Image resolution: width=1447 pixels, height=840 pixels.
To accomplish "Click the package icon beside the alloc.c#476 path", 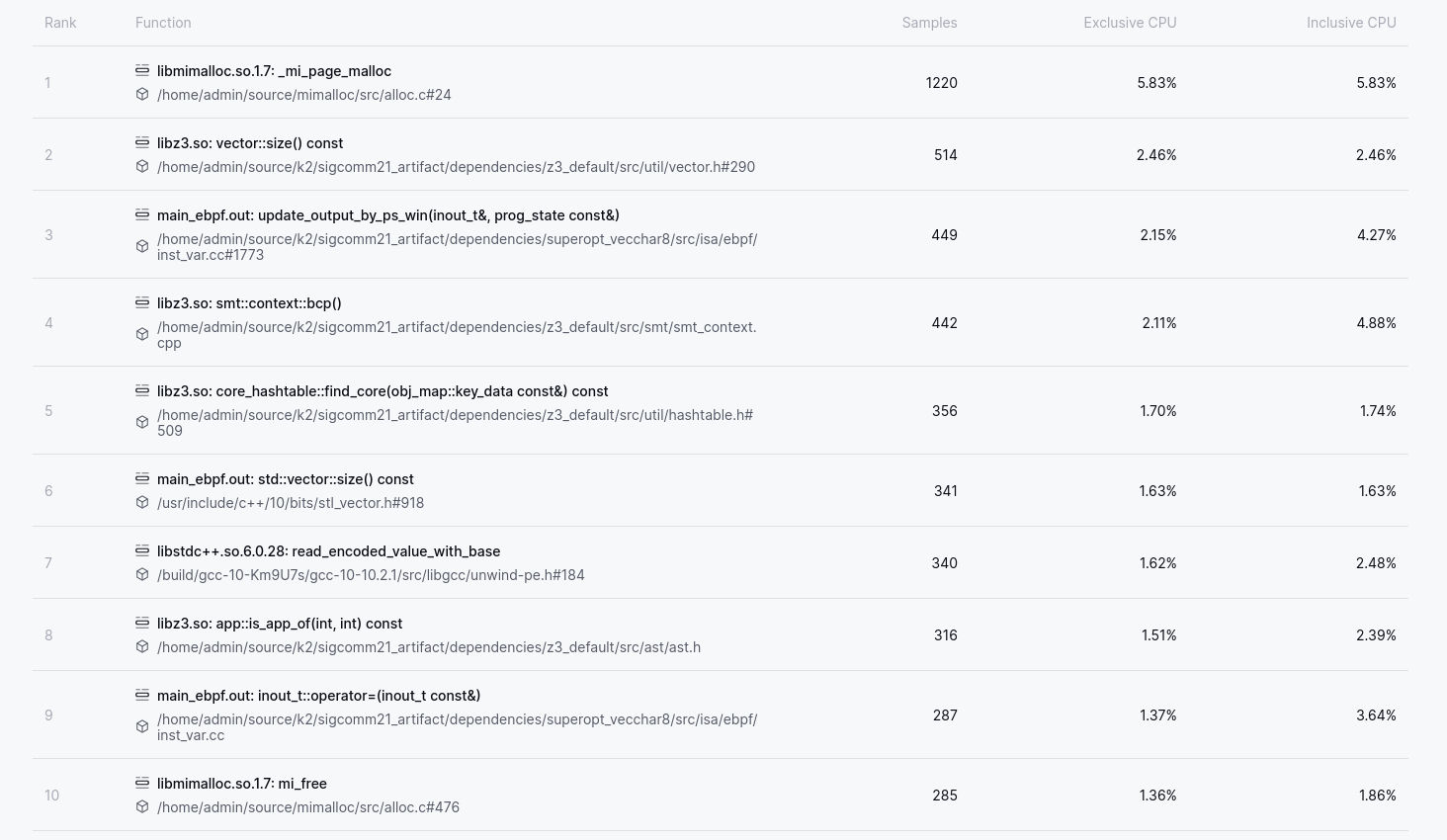I will pos(142,807).
